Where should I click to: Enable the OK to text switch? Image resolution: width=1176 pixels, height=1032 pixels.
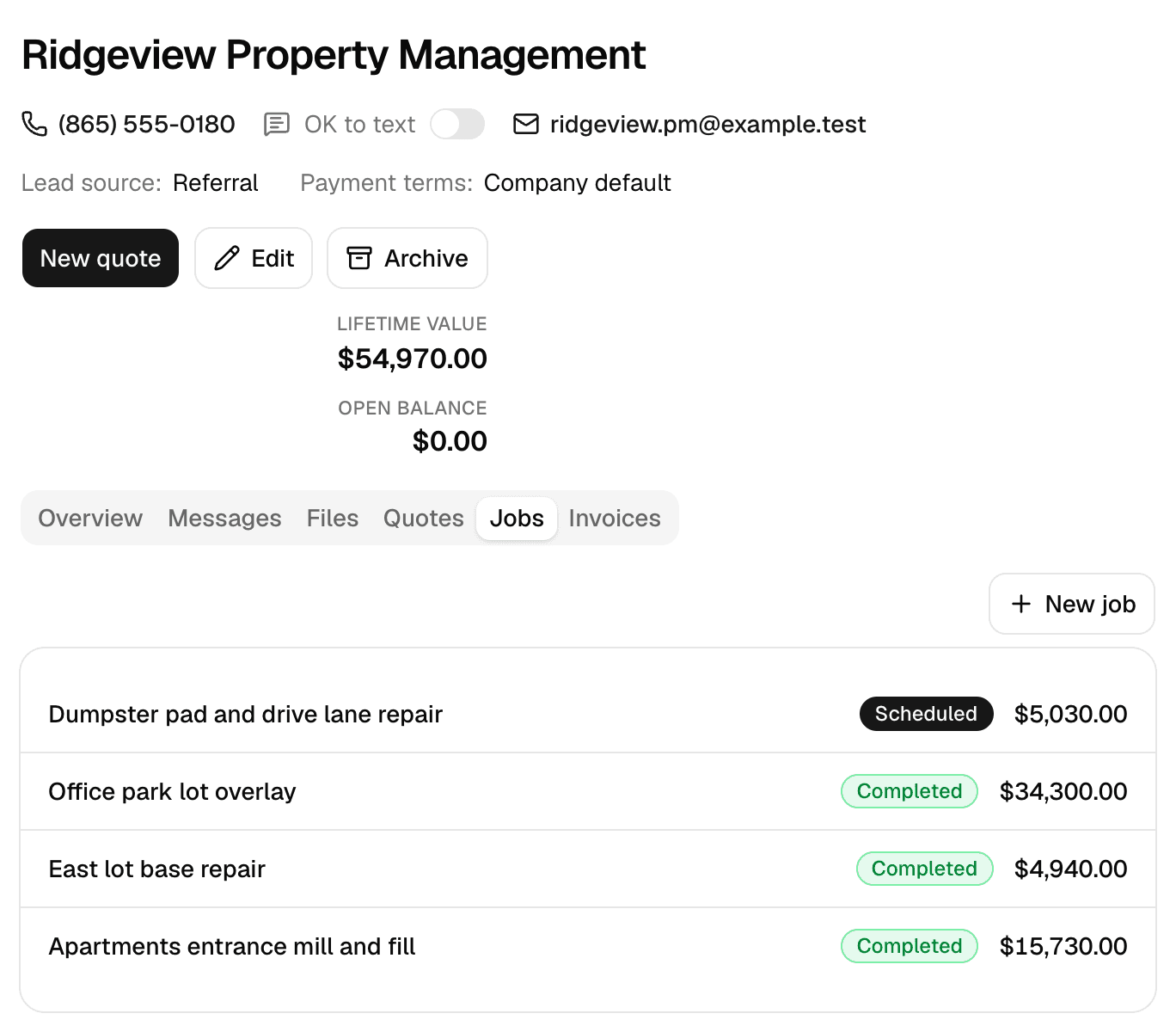(x=457, y=124)
